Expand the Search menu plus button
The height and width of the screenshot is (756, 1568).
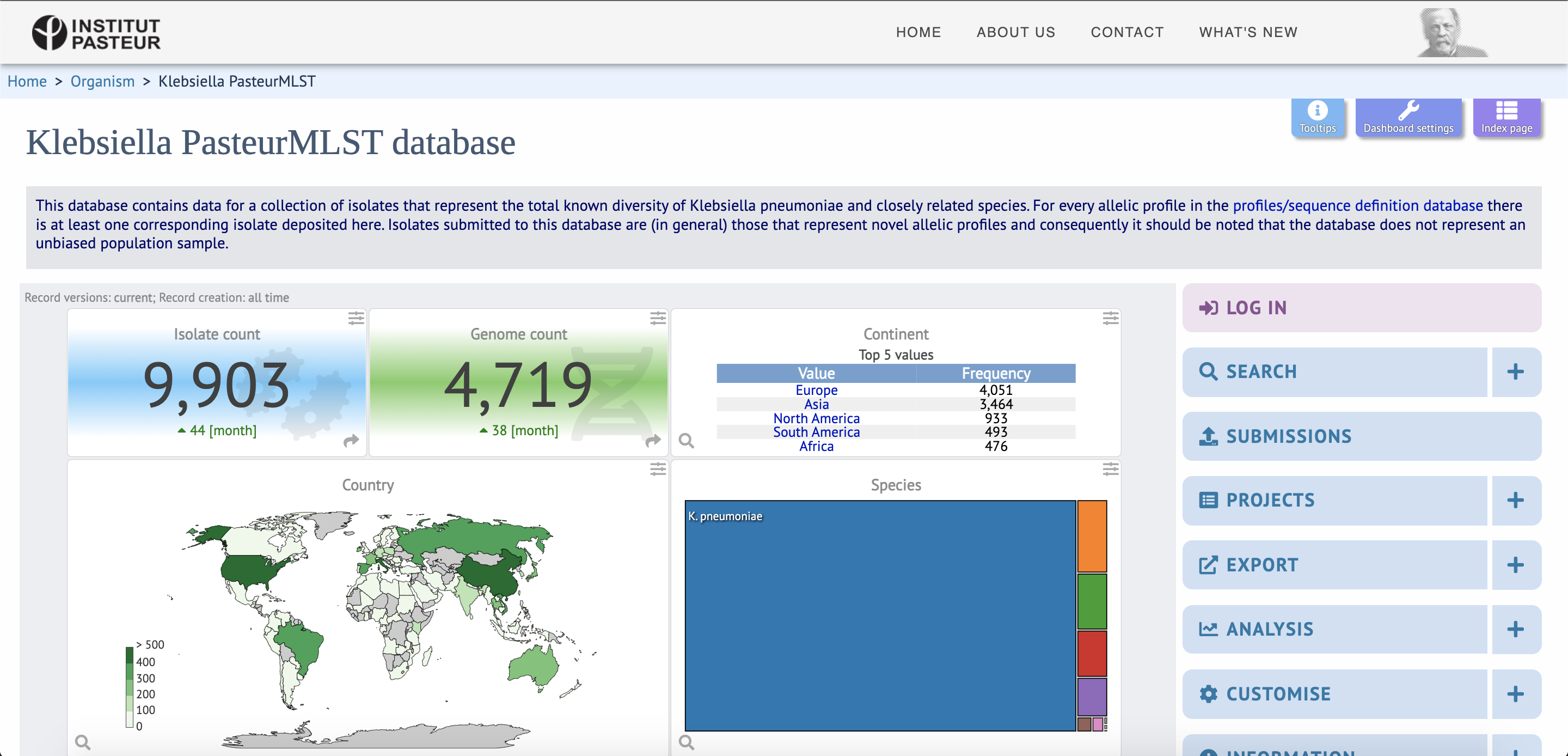point(1515,371)
